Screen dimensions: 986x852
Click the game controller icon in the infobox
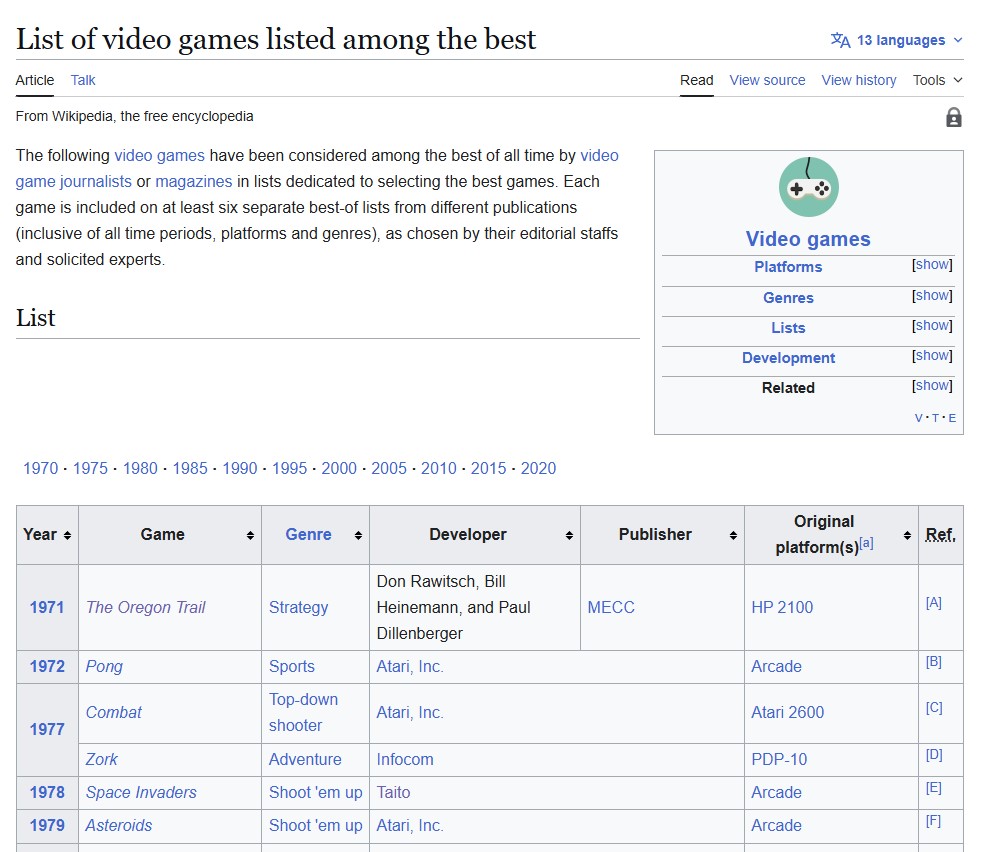tap(808, 187)
